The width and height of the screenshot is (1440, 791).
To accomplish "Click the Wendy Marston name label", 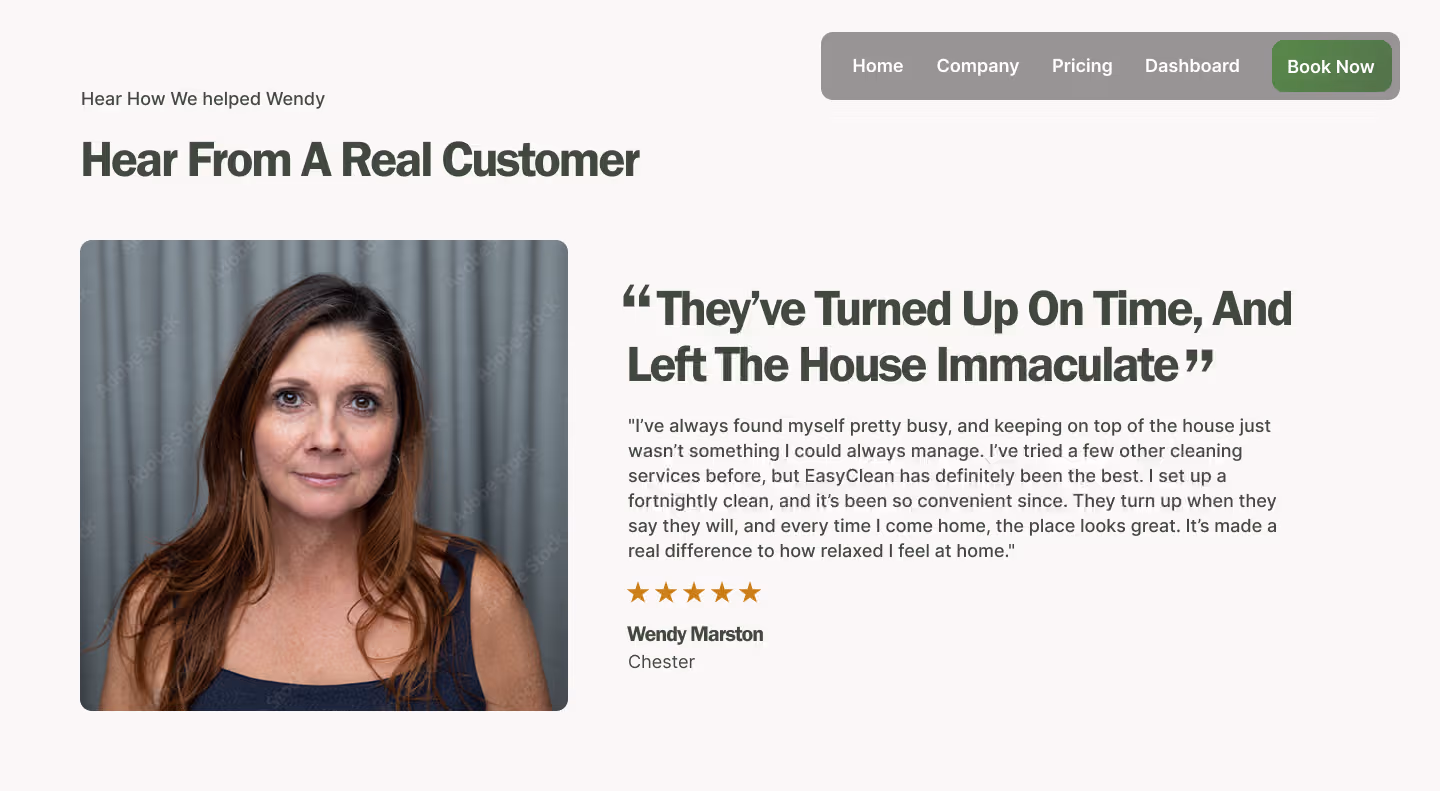I will point(695,634).
